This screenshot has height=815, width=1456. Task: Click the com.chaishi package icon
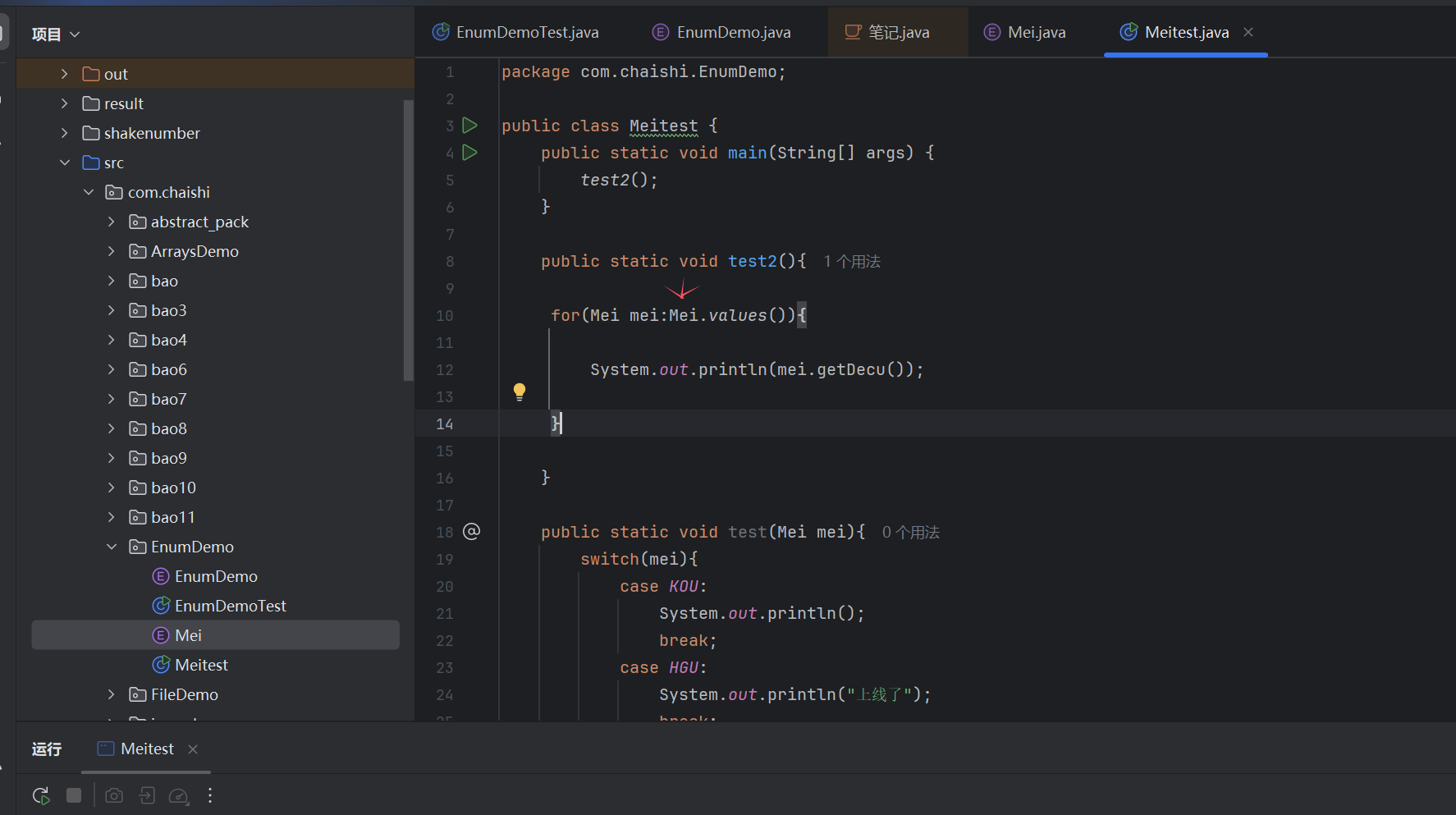pyautogui.click(x=114, y=192)
